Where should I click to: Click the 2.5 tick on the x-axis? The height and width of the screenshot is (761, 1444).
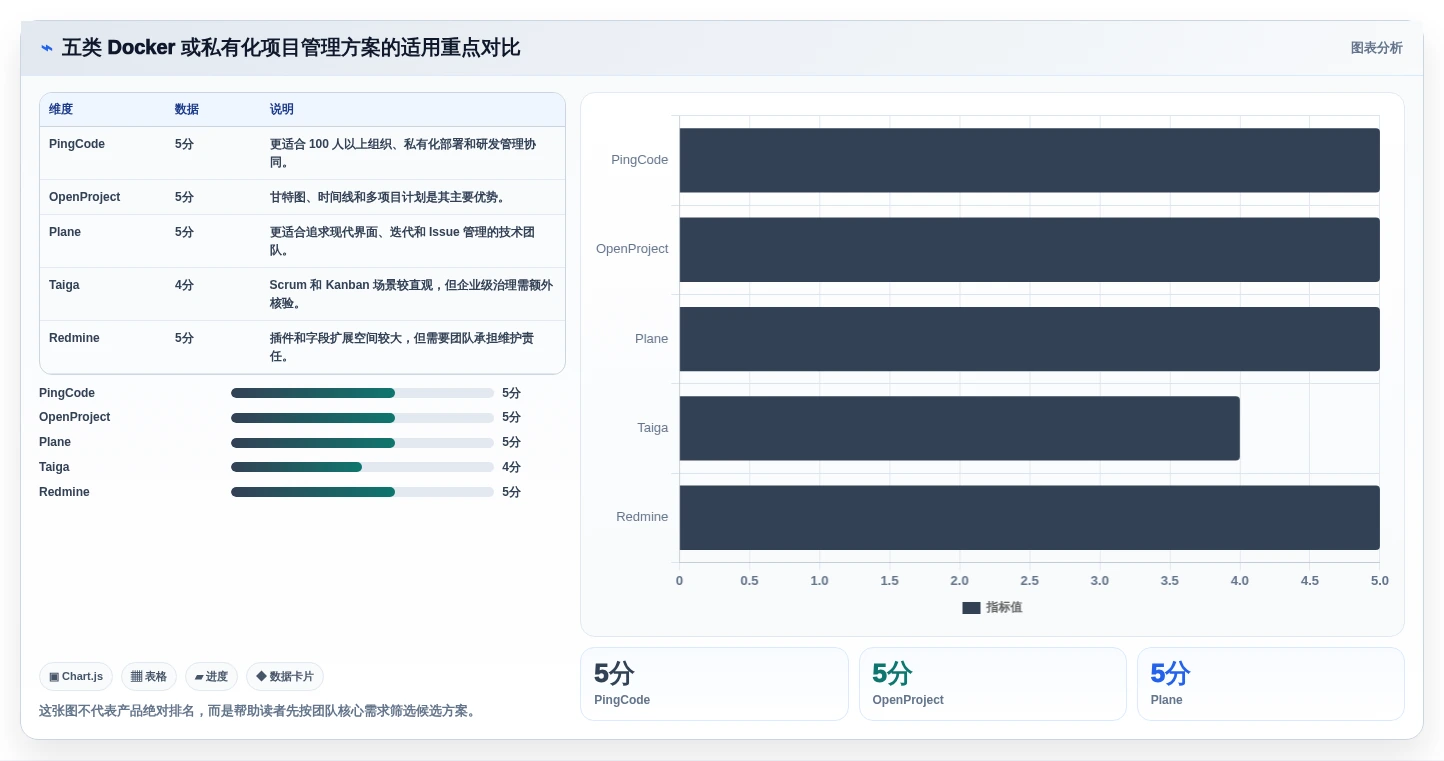pos(1029,581)
